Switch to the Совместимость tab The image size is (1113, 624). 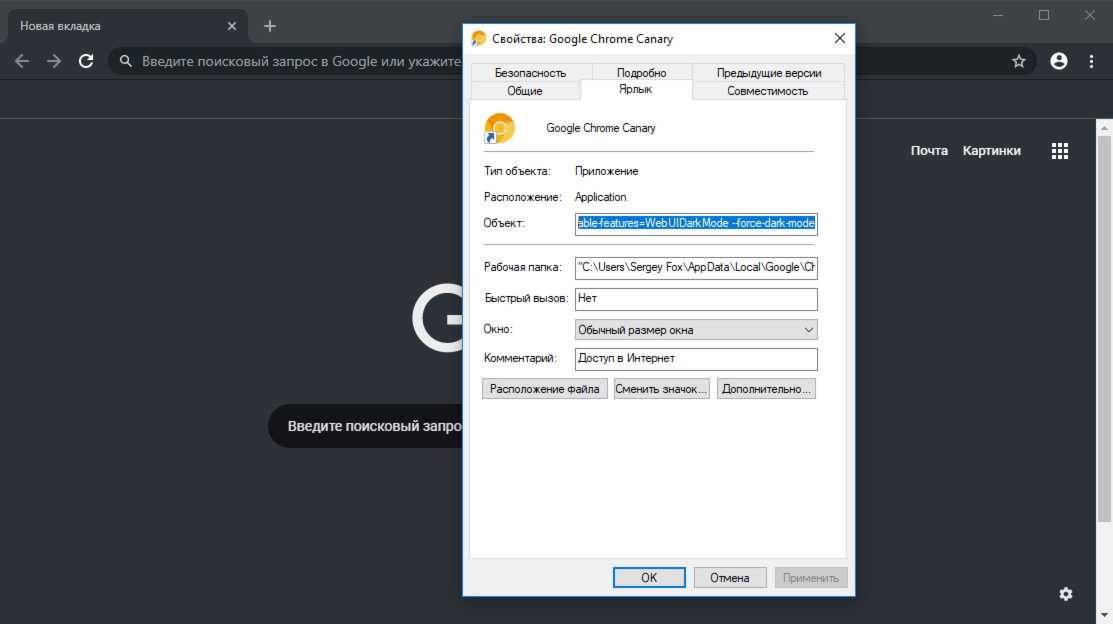(x=767, y=91)
